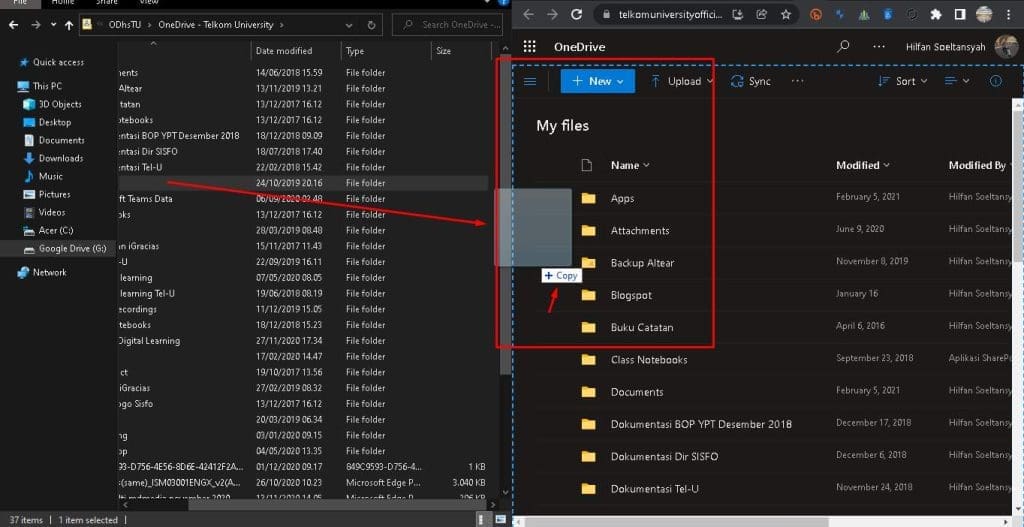Open Hilfan Soeltansyah account avatar
The image size is (1024, 527).
click(x=1006, y=46)
